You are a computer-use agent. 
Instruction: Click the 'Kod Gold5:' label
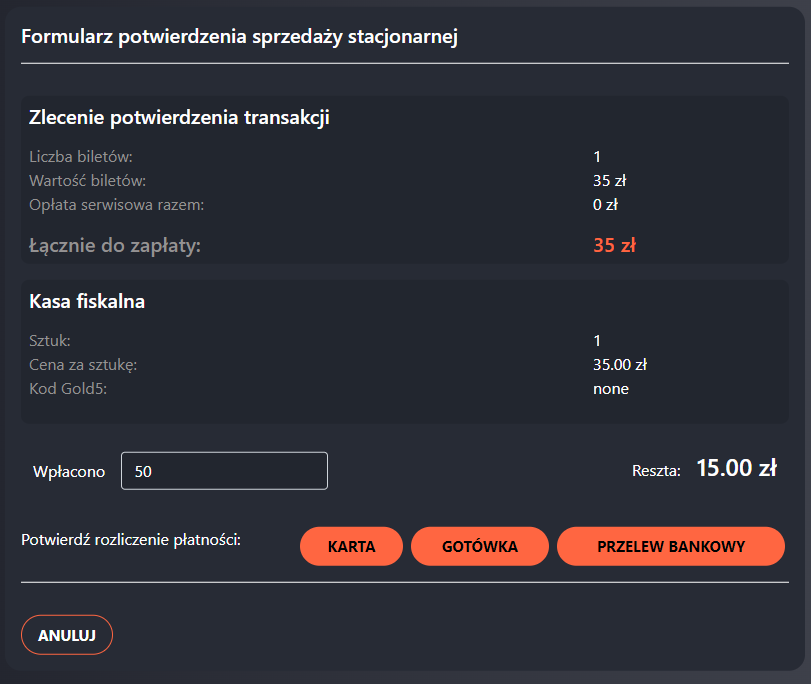(68, 389)
